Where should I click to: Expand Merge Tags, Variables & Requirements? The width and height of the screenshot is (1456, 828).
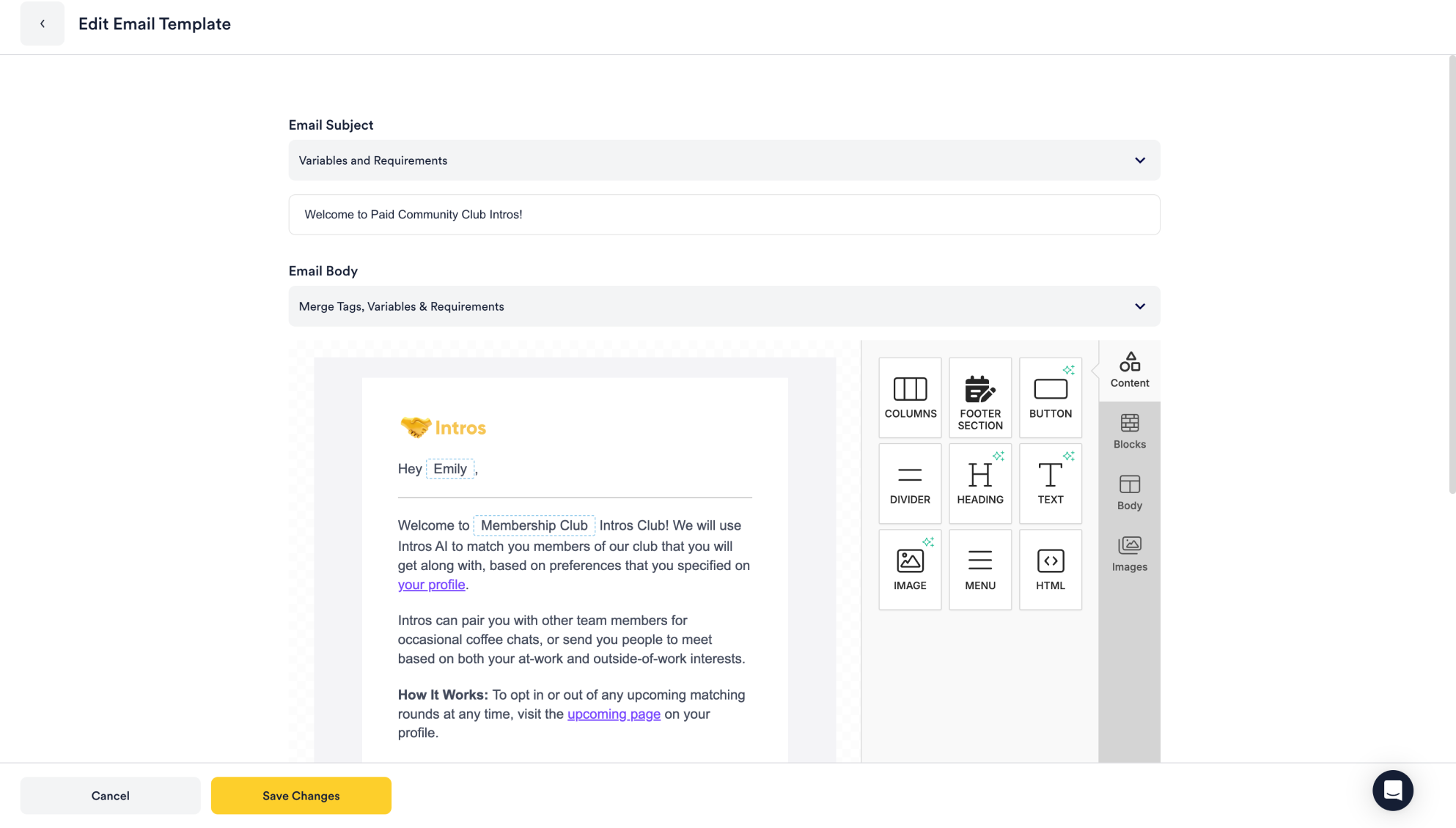pos(724,306)
